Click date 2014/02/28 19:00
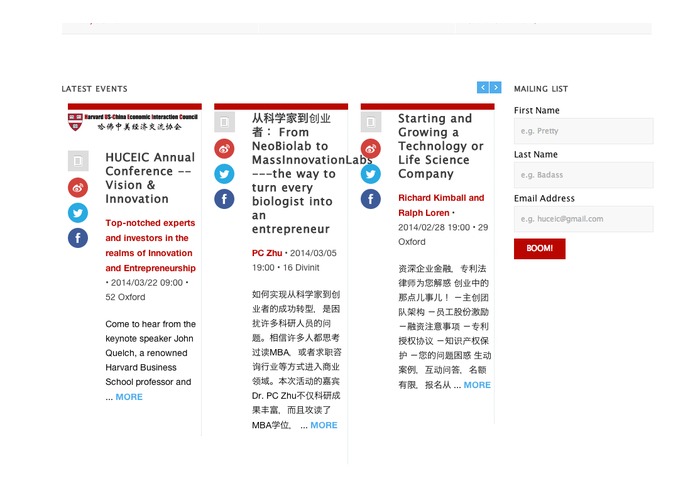Image resolution: width=695 pixels, height=494 pixels. click(434, 227)
